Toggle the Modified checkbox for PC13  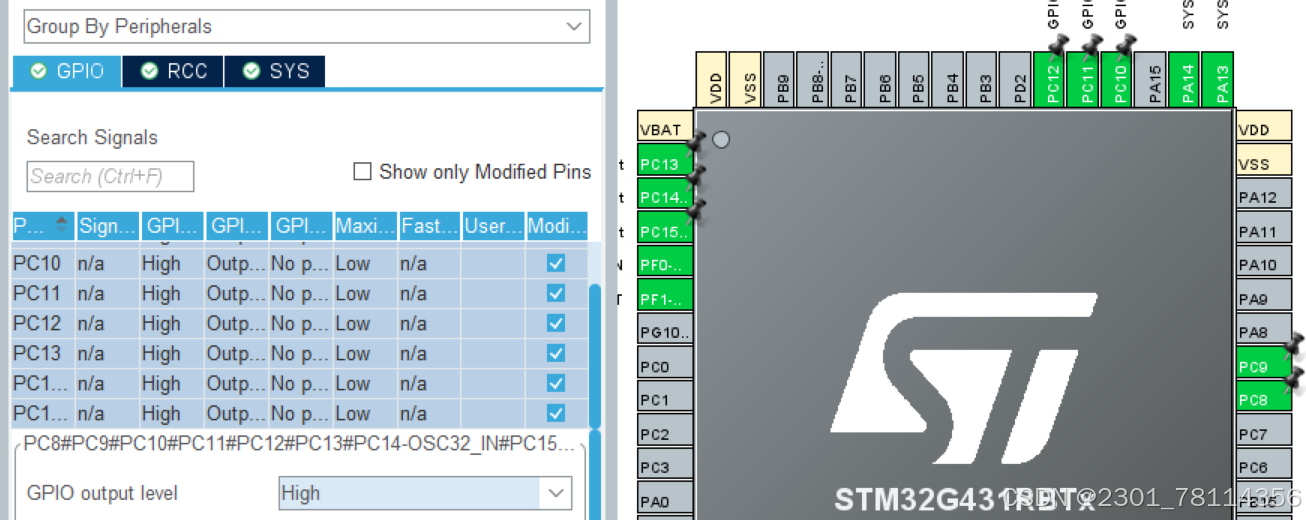556,353
